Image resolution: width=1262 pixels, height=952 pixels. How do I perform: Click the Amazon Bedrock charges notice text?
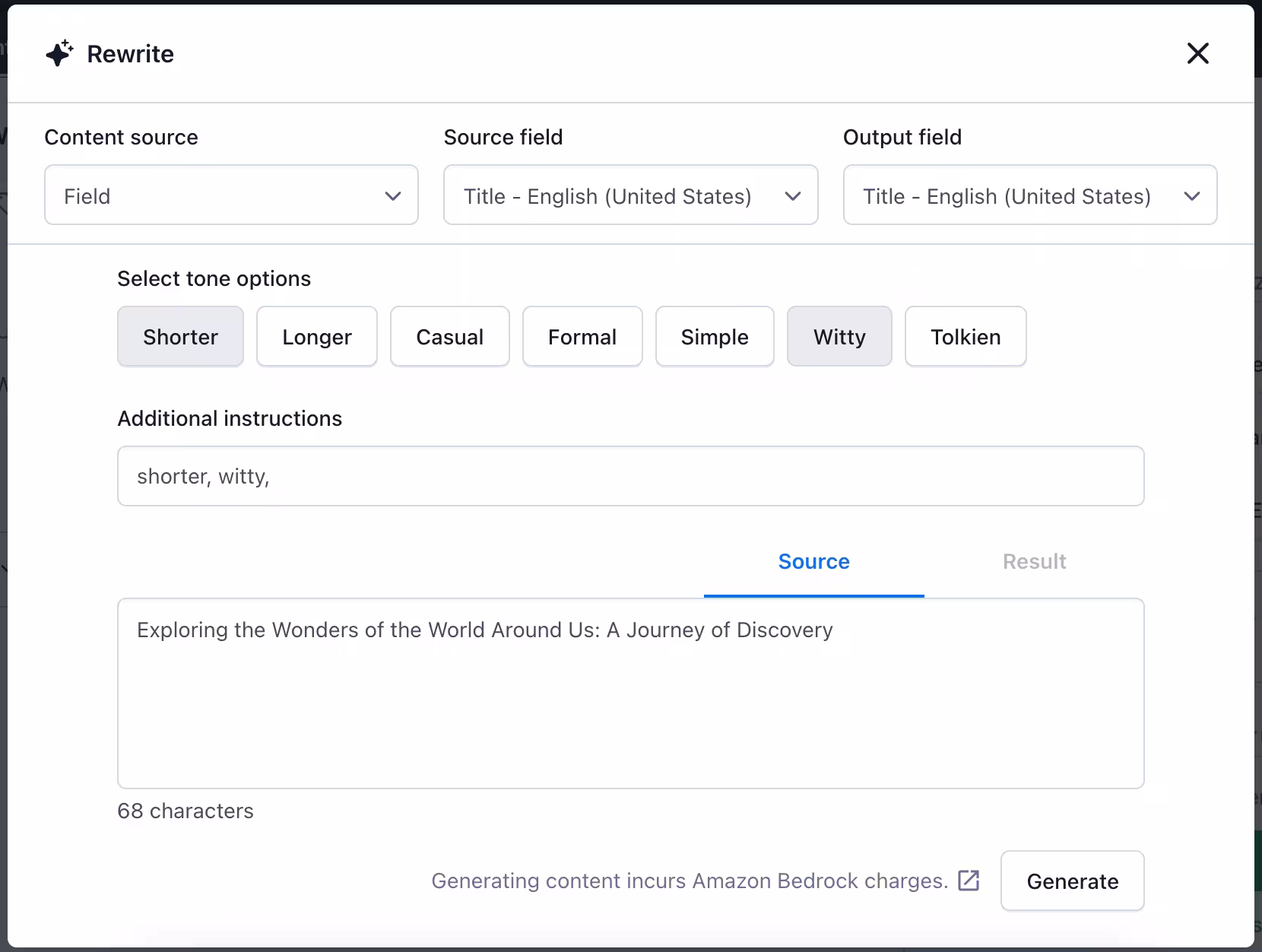click(x=690, y=881)
